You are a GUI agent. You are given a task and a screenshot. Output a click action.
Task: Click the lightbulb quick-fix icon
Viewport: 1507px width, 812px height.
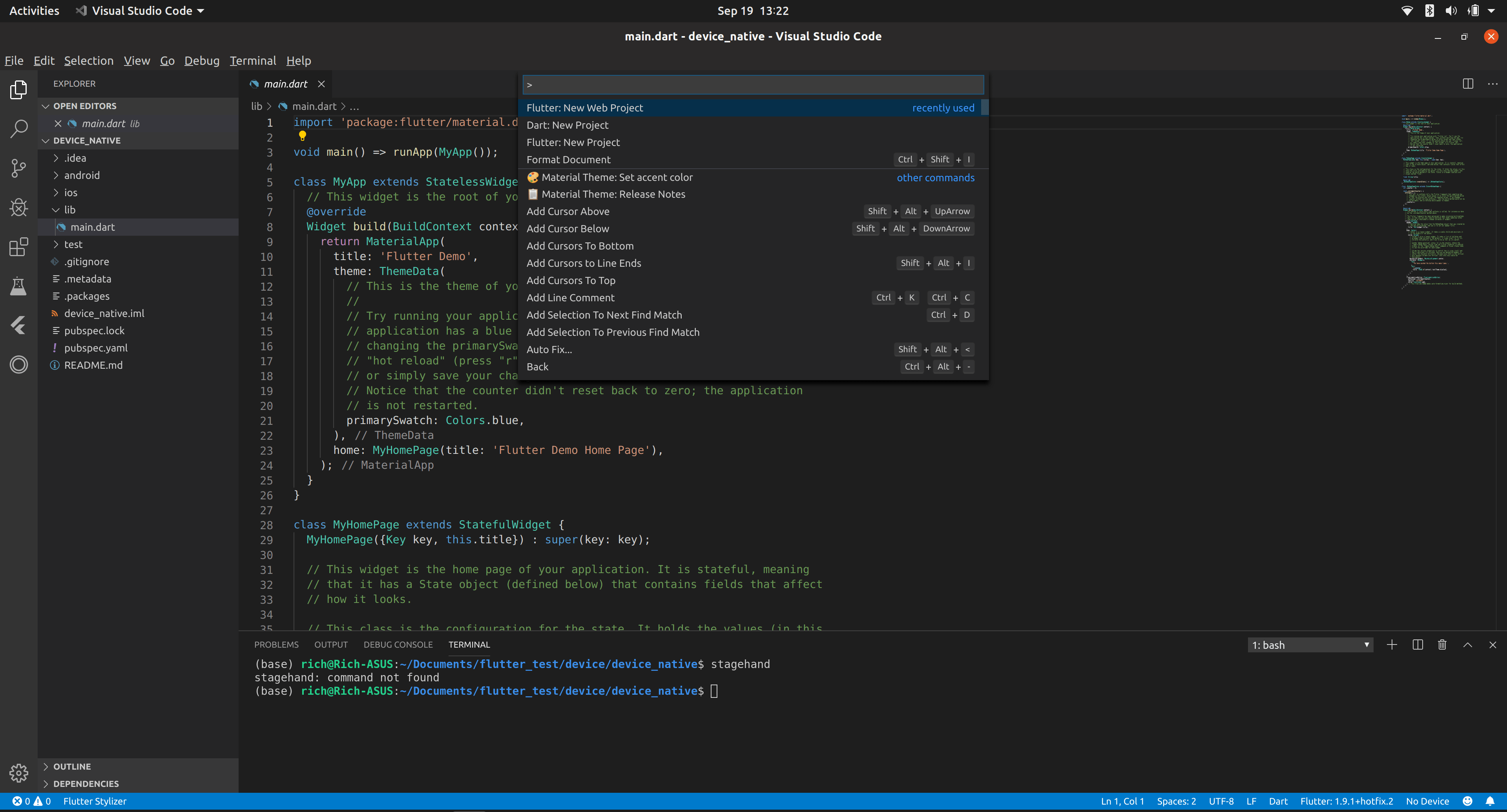click(303, 136)
